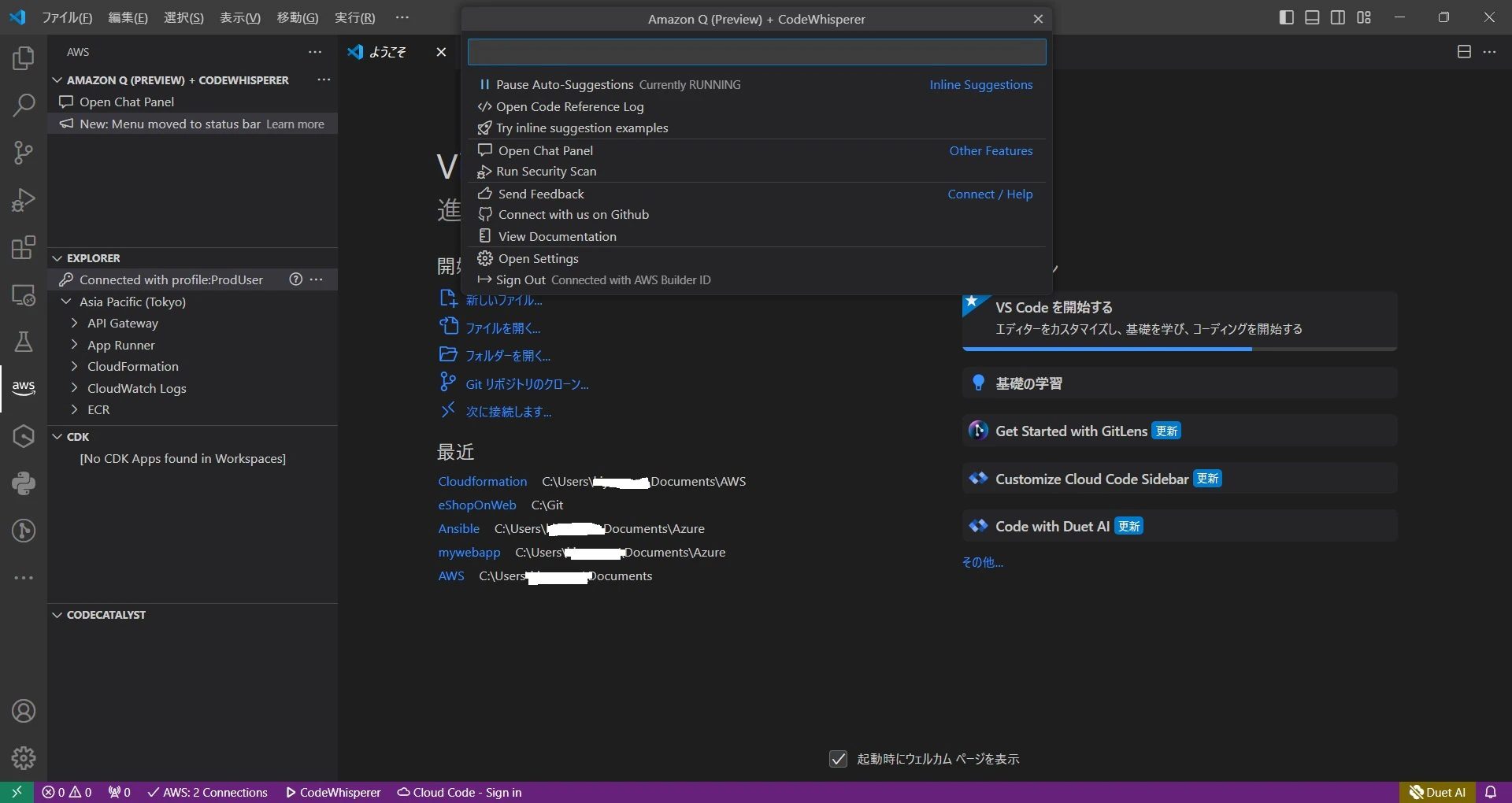The height and width of the screenshot is (803, 1512).
Task: Choose Run Security Scan entry
Action: click(757, 172)
